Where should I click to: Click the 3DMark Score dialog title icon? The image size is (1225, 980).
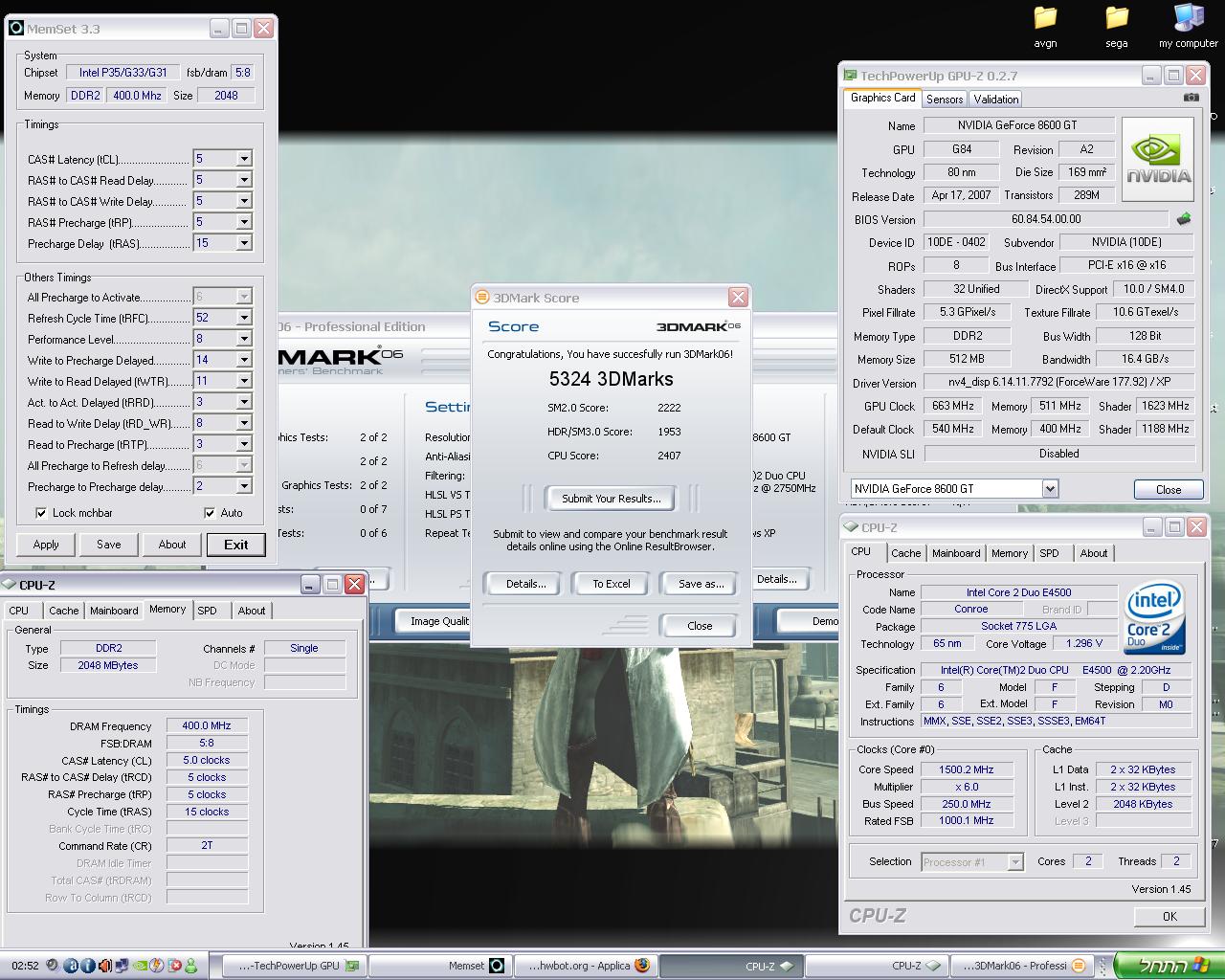pos(483,298)
